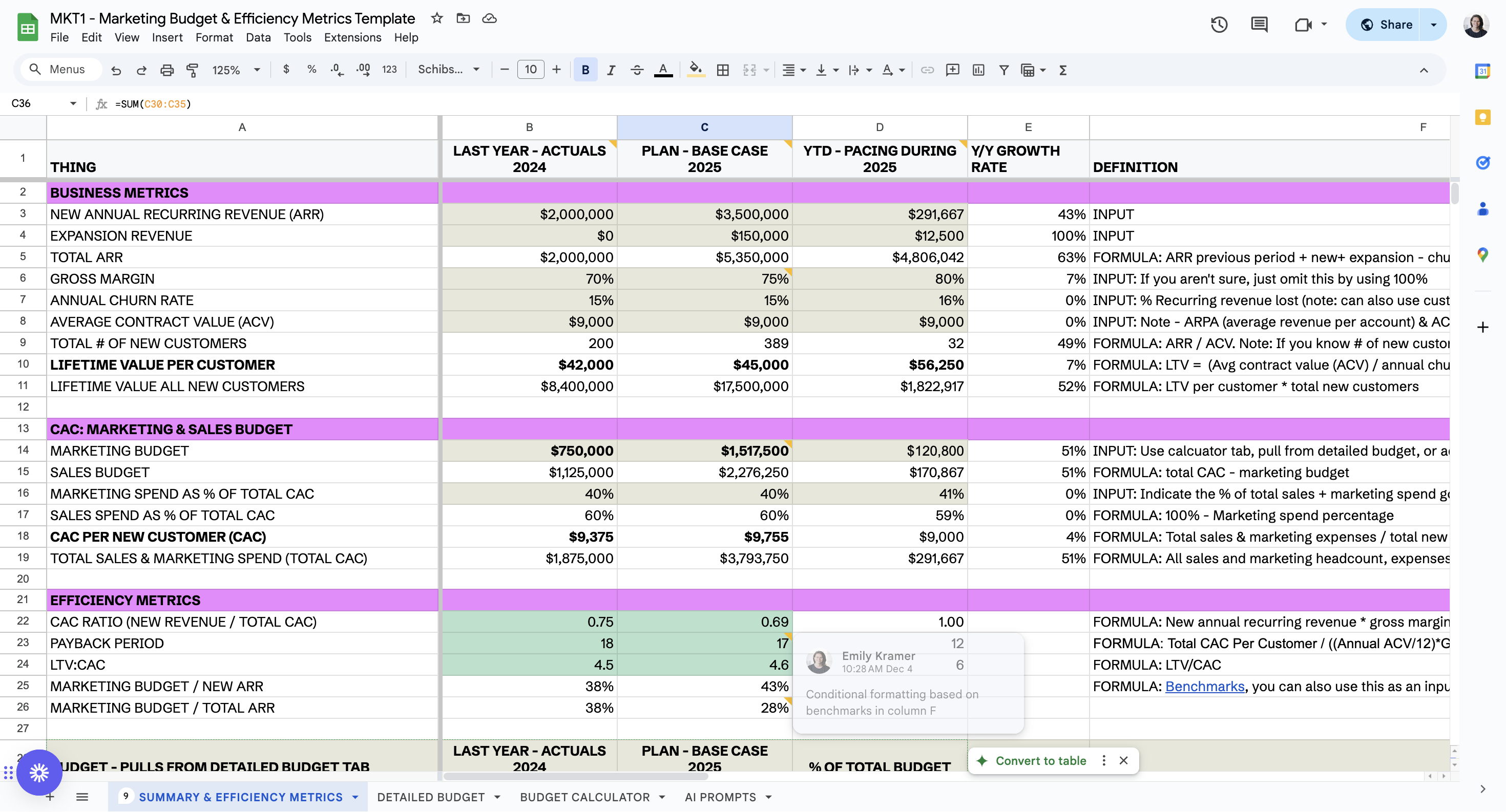Viewport: 1506px width, 812px height.
Task: Open Convert to table more options
Action: tap(1104, 761)
